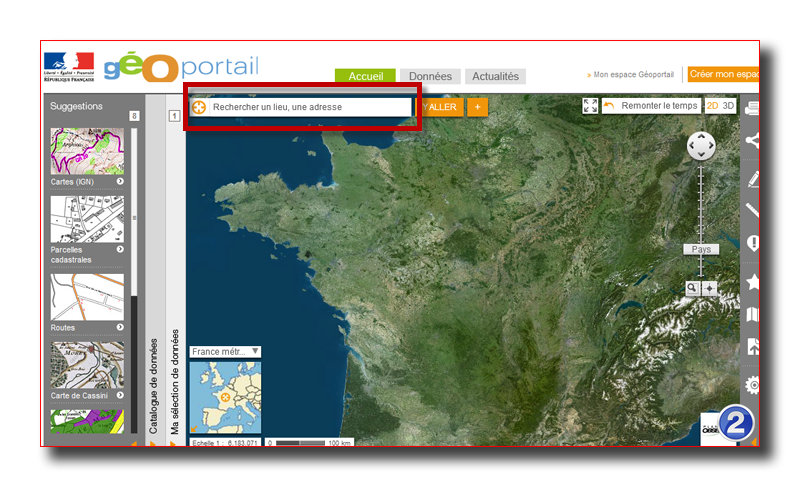Viewport: 800px width, 487px height.
Task: Select the Parcelles cadastrales thumbnail
Action: click(87, 219)
